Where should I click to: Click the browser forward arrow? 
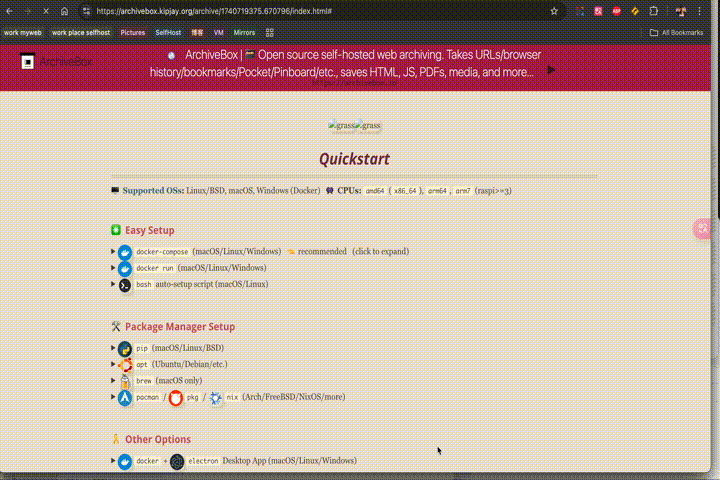pyautogui.click(x=28, y=11)
